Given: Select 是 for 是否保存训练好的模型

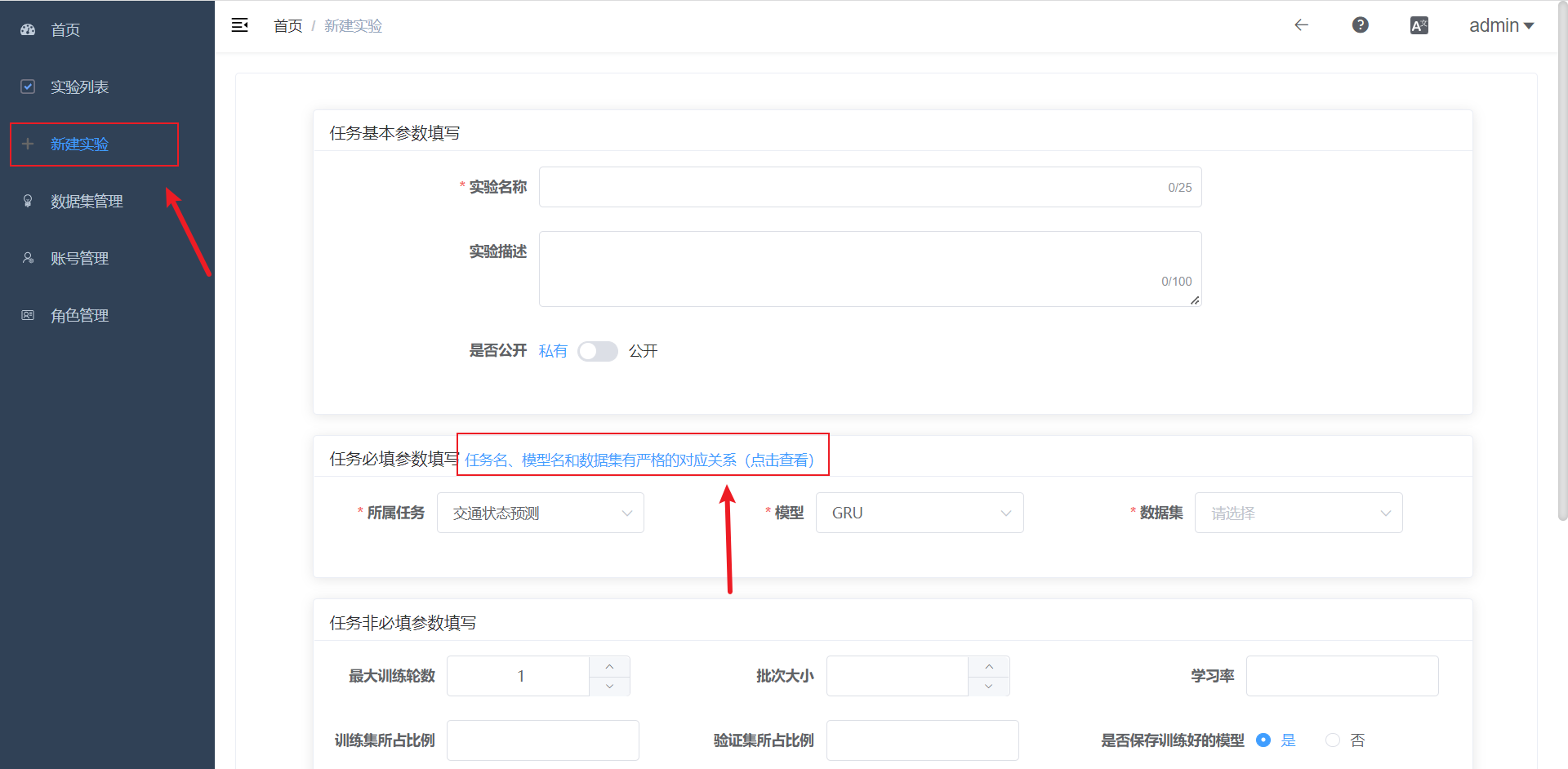Looking at the screenshot, I should [x=1263, y=740].
